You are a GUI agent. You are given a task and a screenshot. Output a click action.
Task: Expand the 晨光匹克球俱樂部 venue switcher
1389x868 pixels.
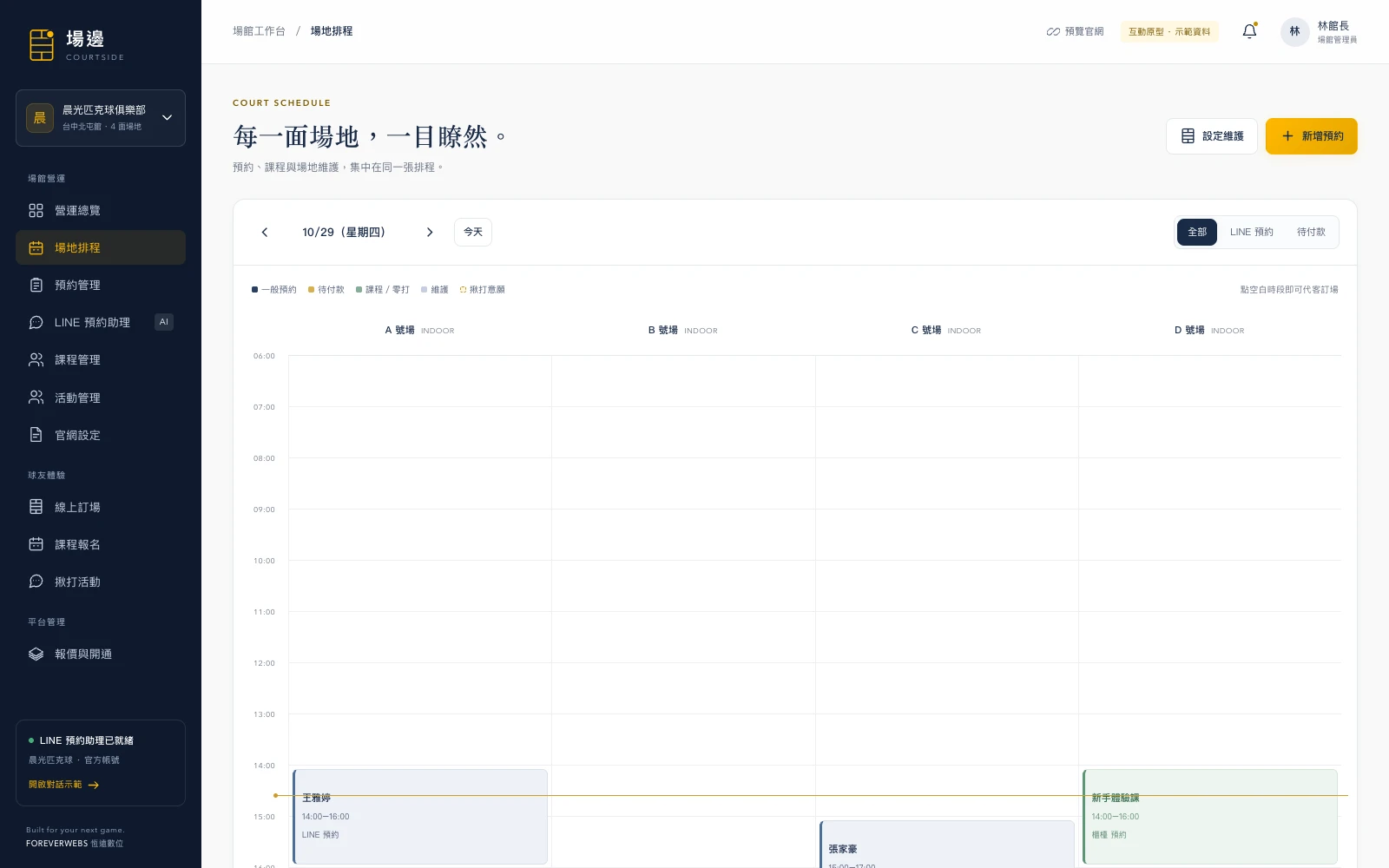click(x=101, y=118)
